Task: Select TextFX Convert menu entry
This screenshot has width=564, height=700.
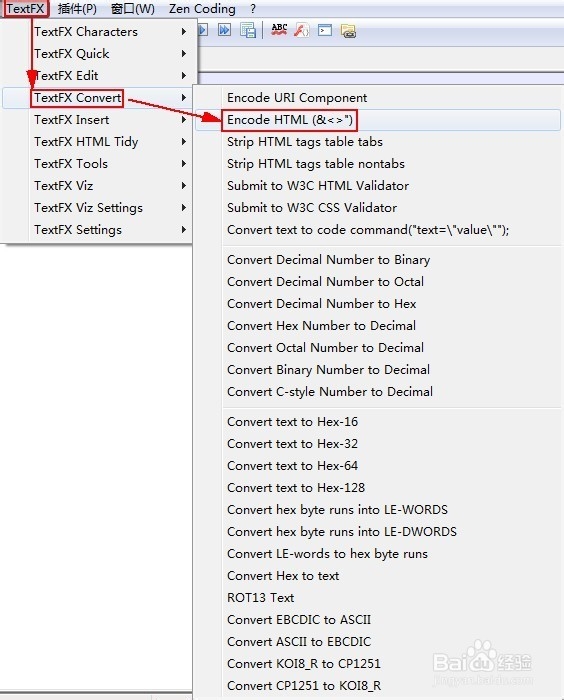Action: pyautogui.click(x=97, y=98)
